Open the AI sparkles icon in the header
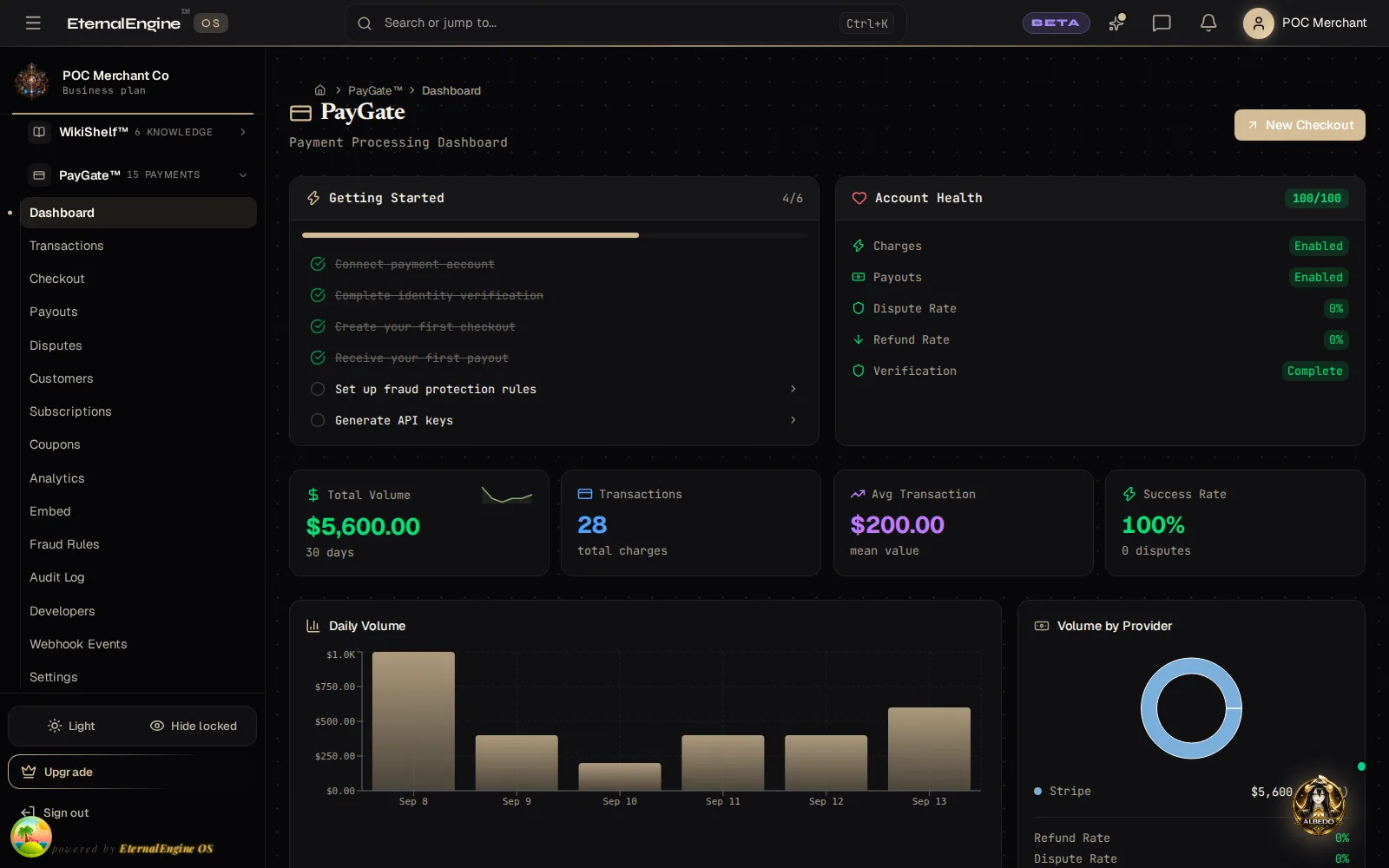The width and height of the screenshot is (1389, 868). [1116, 23]
